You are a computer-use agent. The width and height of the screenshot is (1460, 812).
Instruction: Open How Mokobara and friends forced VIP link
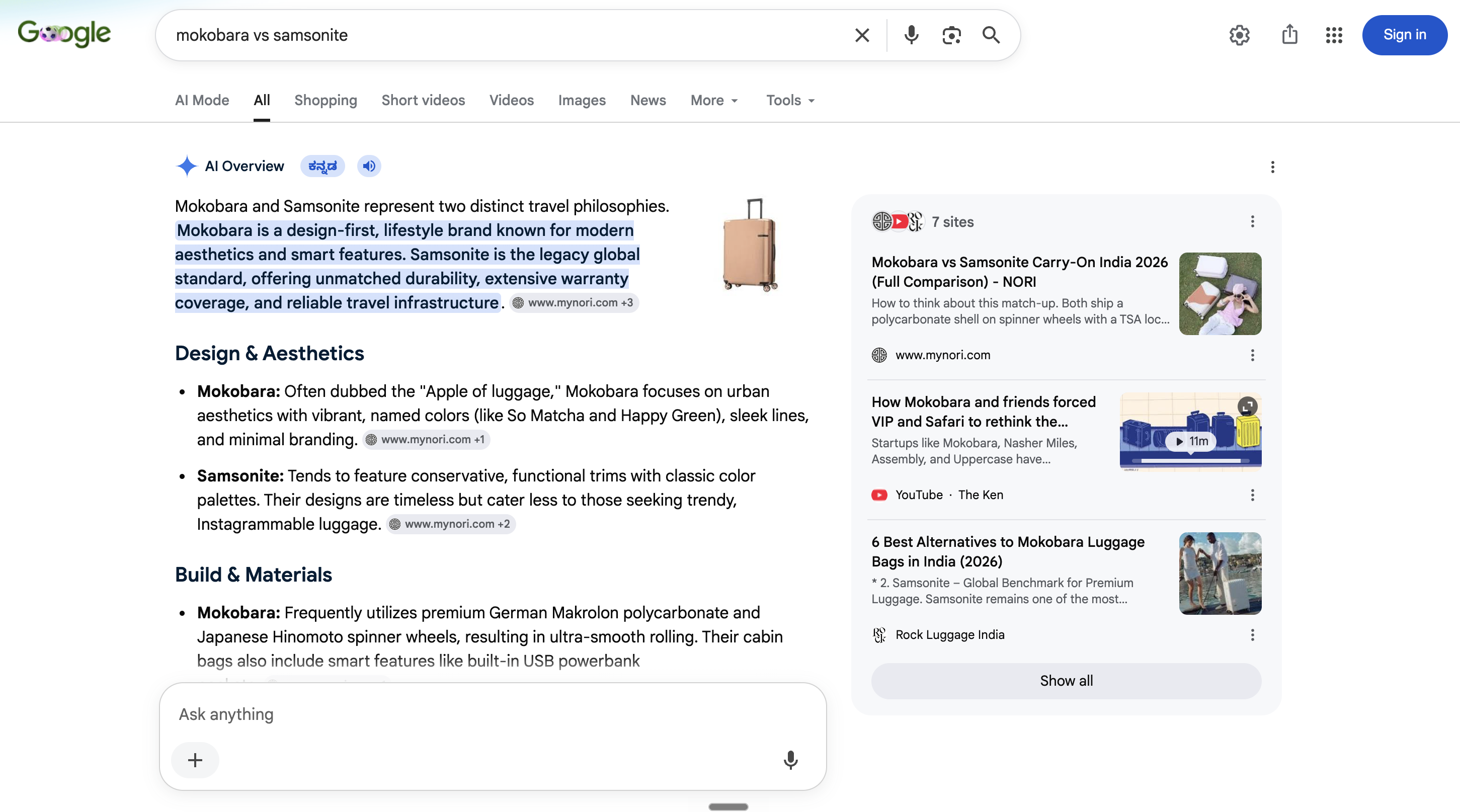click(984, 412)
